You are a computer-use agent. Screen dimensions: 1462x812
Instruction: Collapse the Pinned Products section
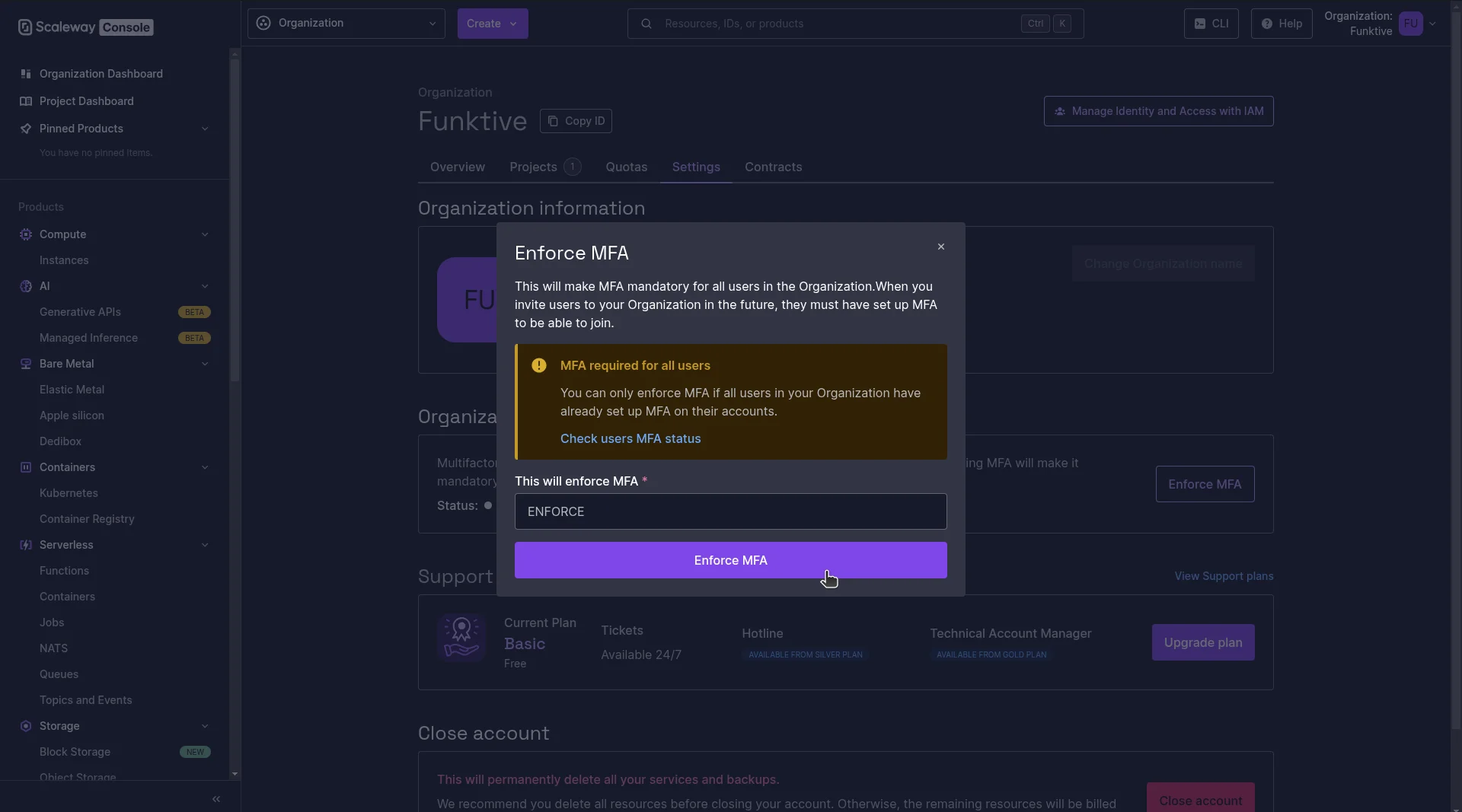205,129
